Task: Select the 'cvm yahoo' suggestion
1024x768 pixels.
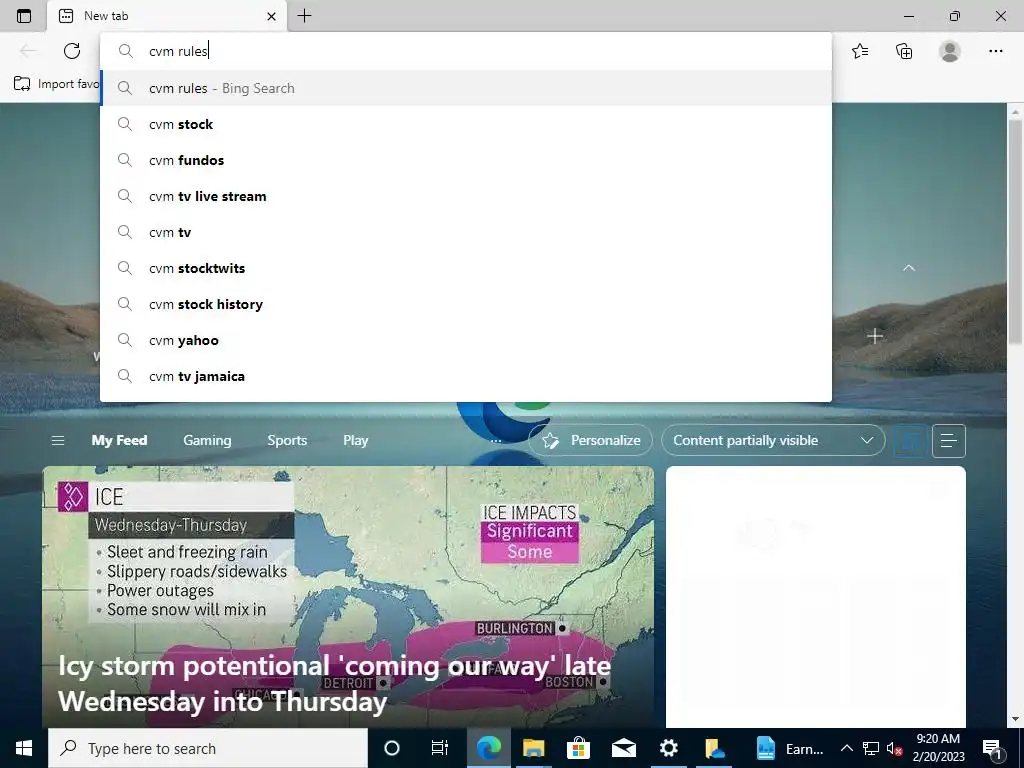Action: (466, 340)
